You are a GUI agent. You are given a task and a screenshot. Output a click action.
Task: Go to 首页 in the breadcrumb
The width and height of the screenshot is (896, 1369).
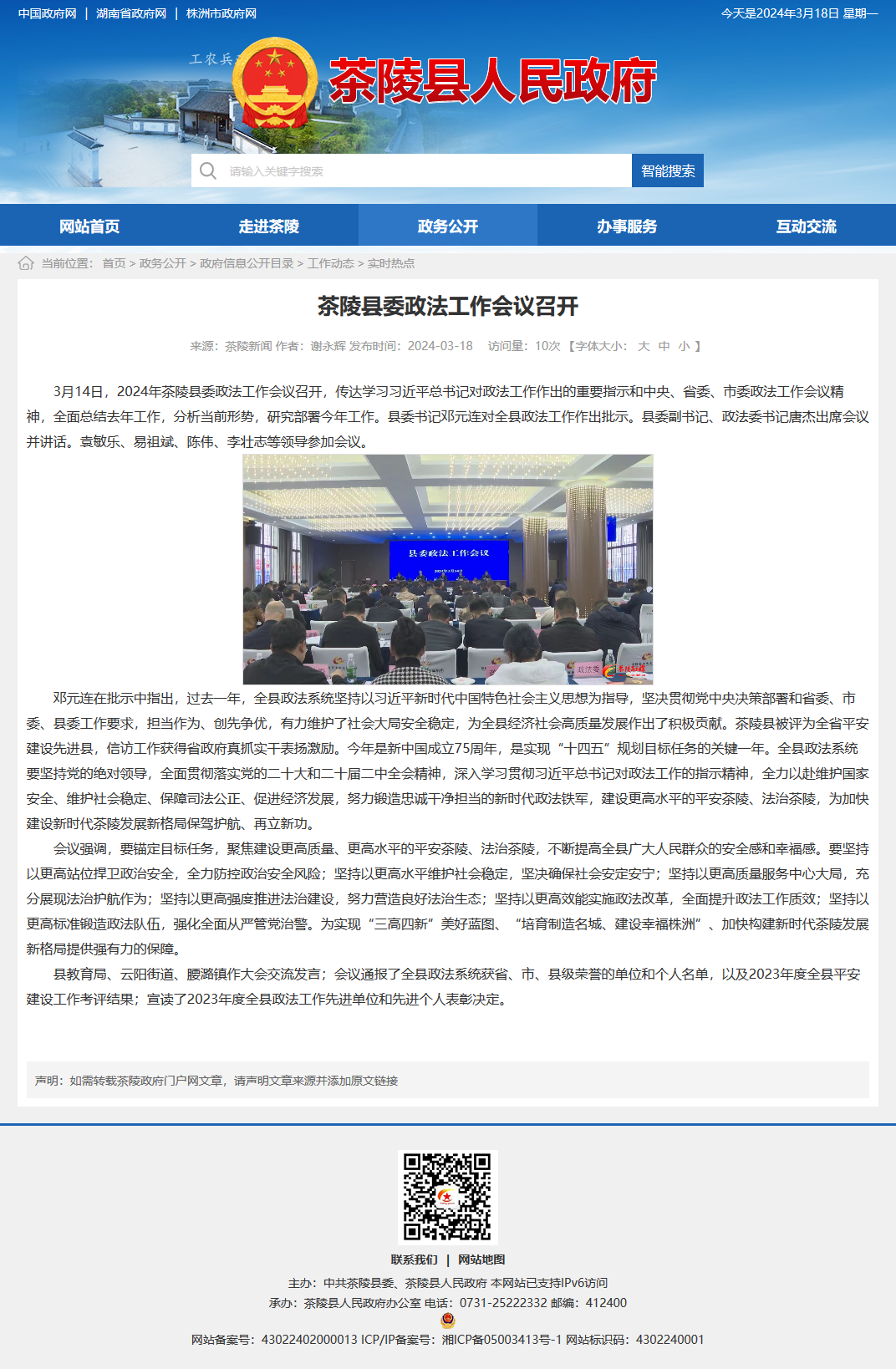click(114, 263)
